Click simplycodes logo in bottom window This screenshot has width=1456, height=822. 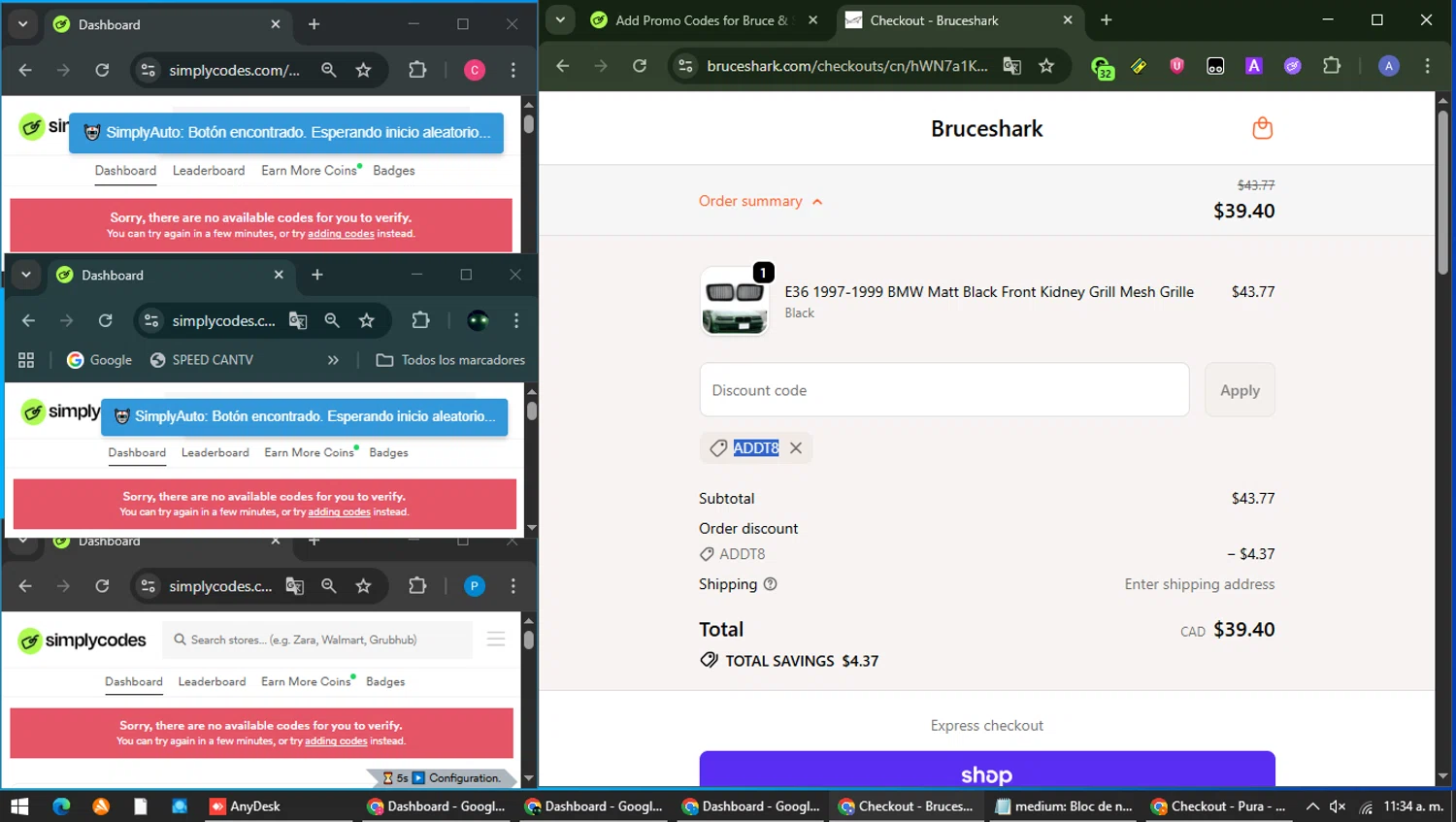(83, 641)
